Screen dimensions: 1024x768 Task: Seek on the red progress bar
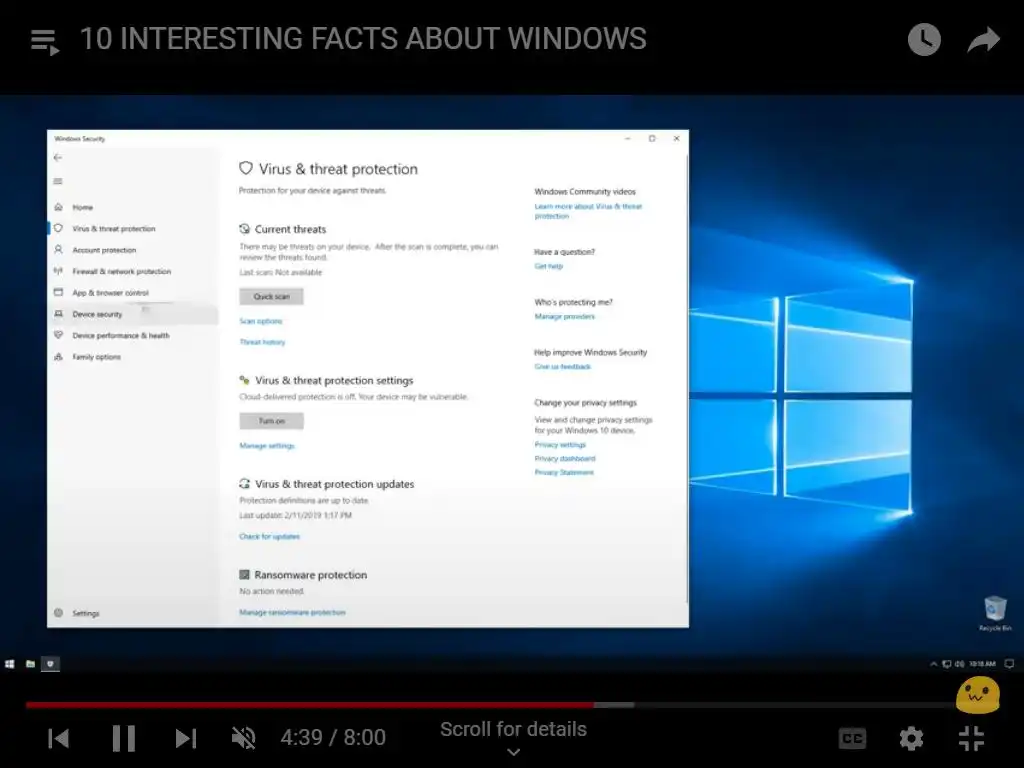click(x=310, y=705)
